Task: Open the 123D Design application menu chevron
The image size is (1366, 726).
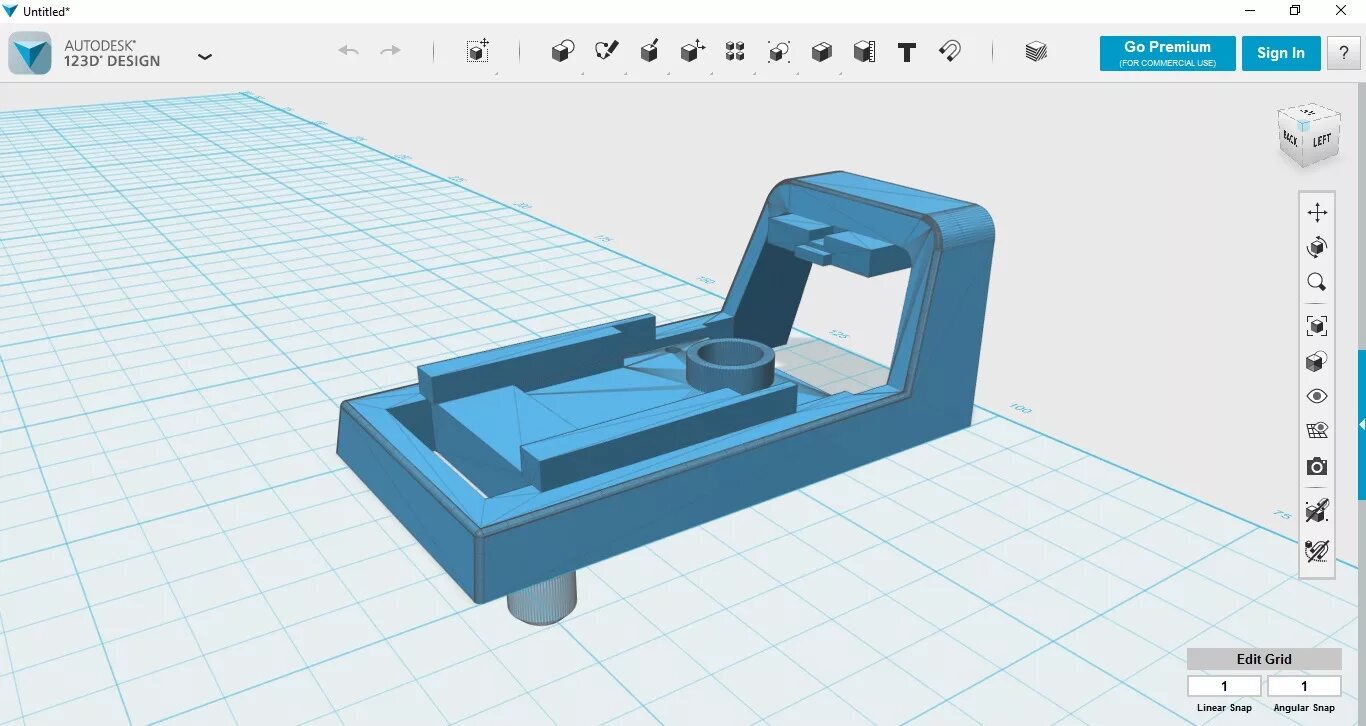Action: pyautogui.click(x=205, y=57)
